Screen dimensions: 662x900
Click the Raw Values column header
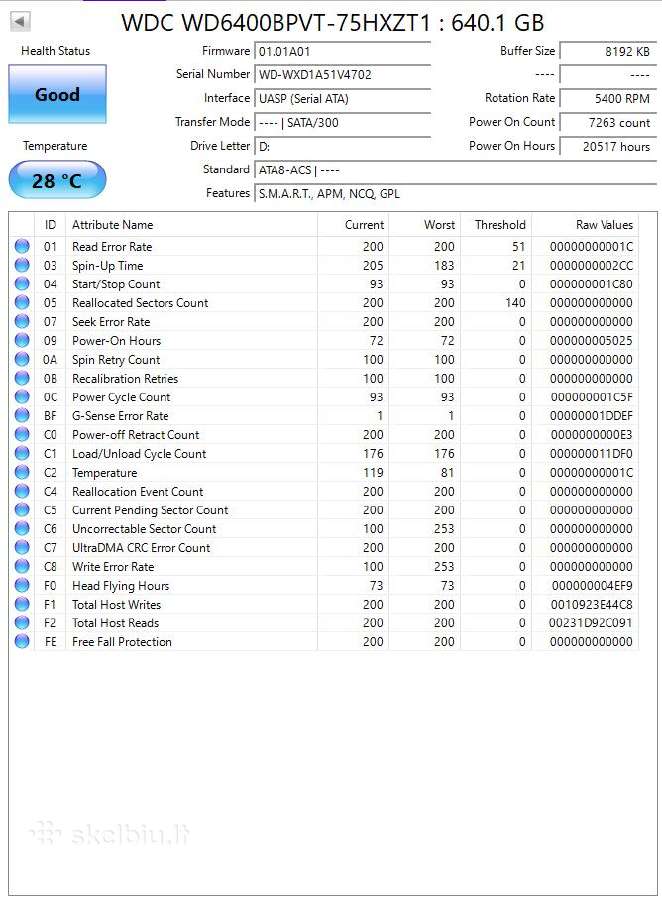[585, 224]
